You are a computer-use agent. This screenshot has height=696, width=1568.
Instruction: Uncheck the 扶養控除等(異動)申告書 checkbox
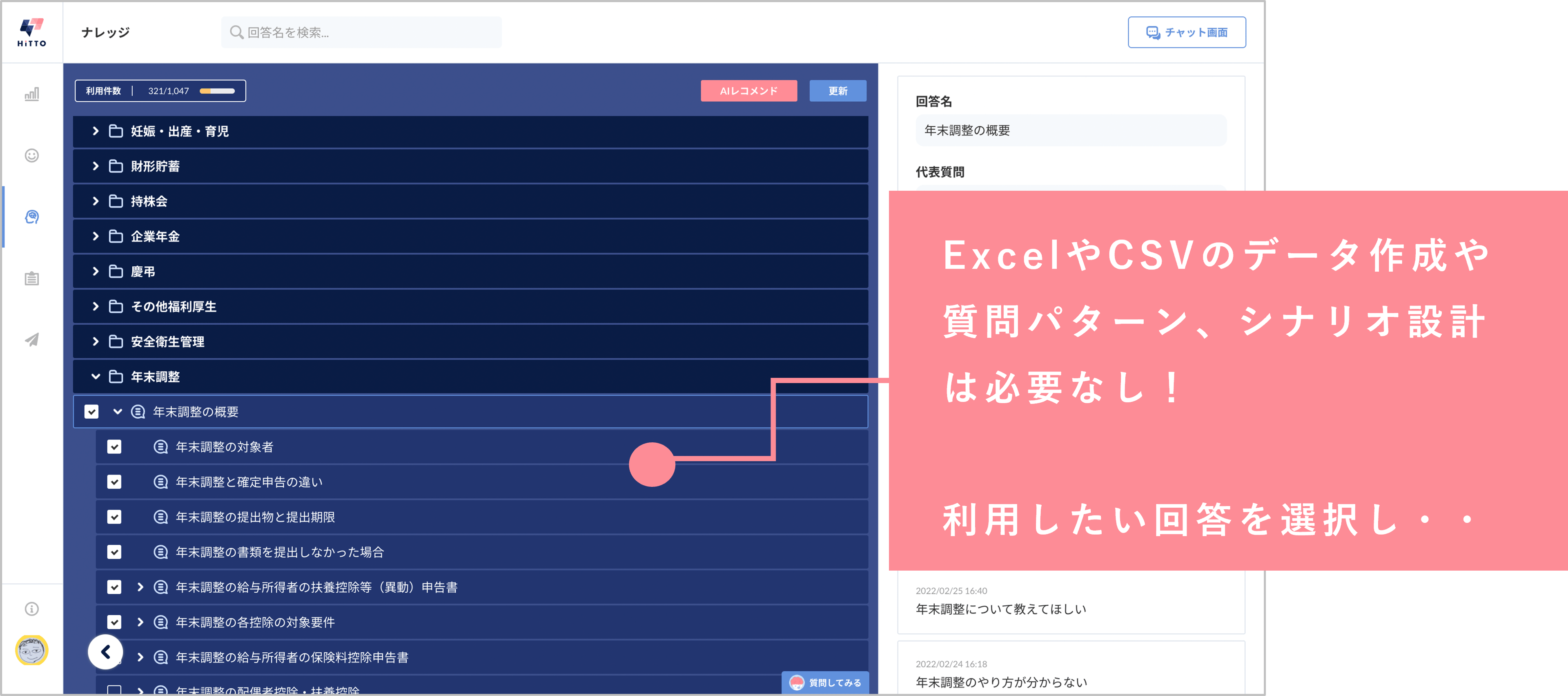114,587
